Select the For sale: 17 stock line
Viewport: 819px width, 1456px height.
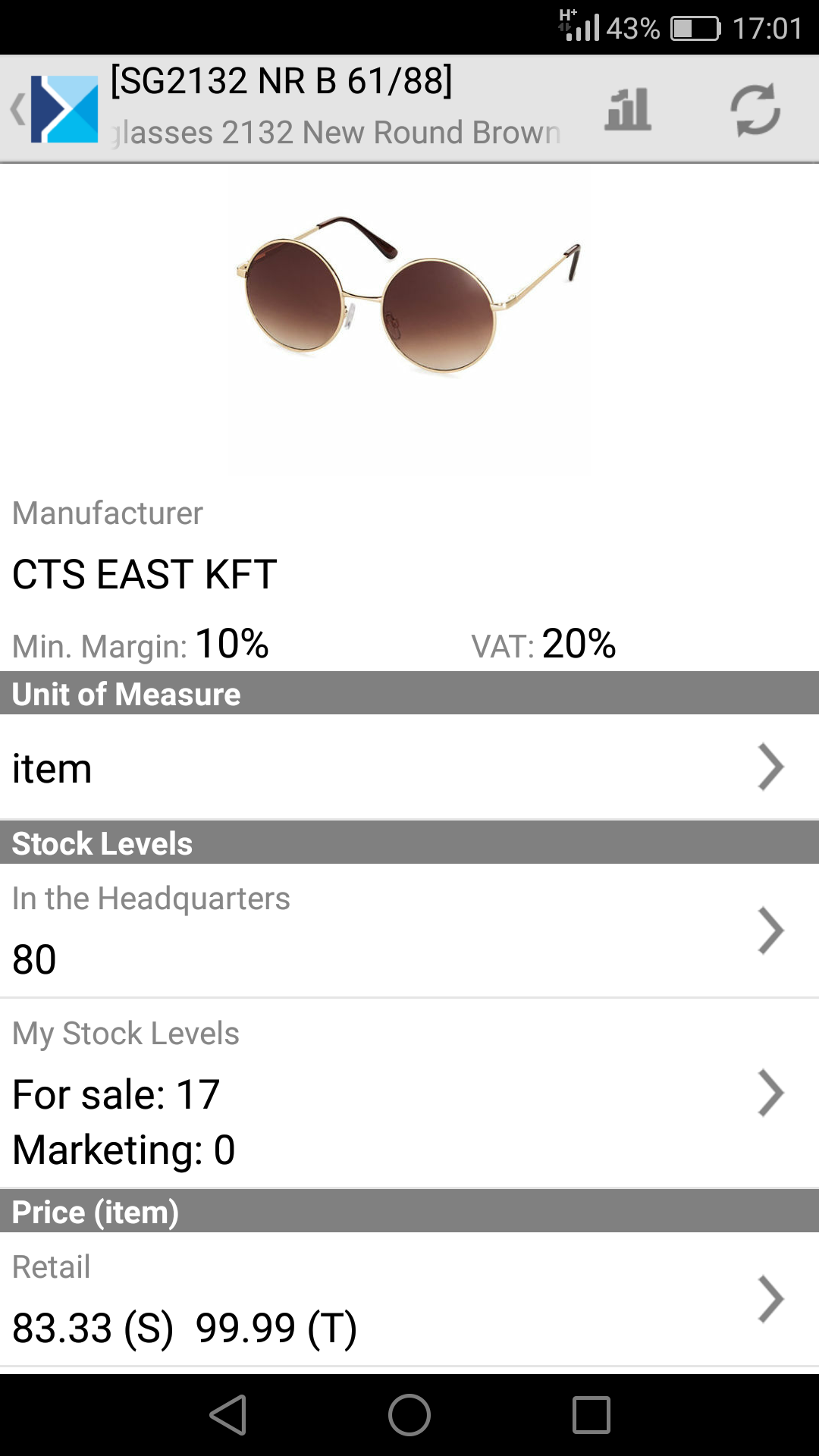click(116, 1094)
